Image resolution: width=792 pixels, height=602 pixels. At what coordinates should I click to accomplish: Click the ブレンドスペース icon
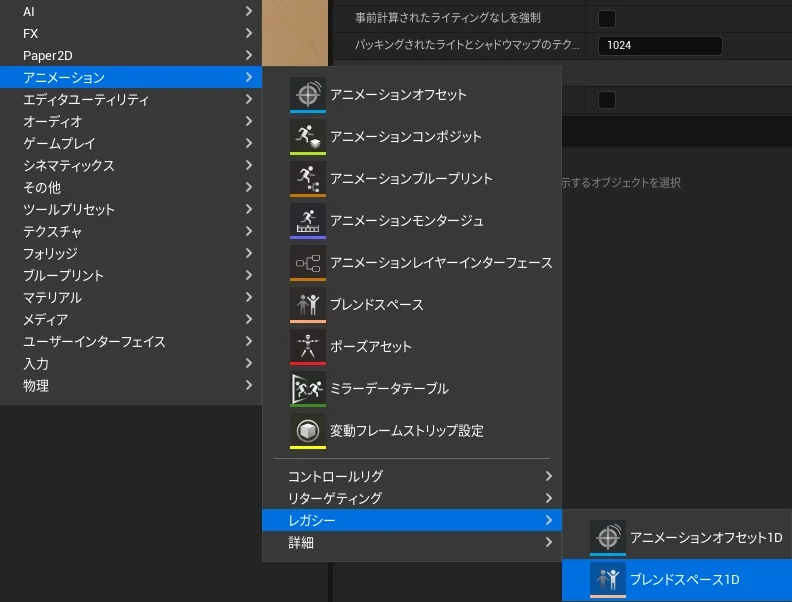pyautogui.click(x=307, y=305)
